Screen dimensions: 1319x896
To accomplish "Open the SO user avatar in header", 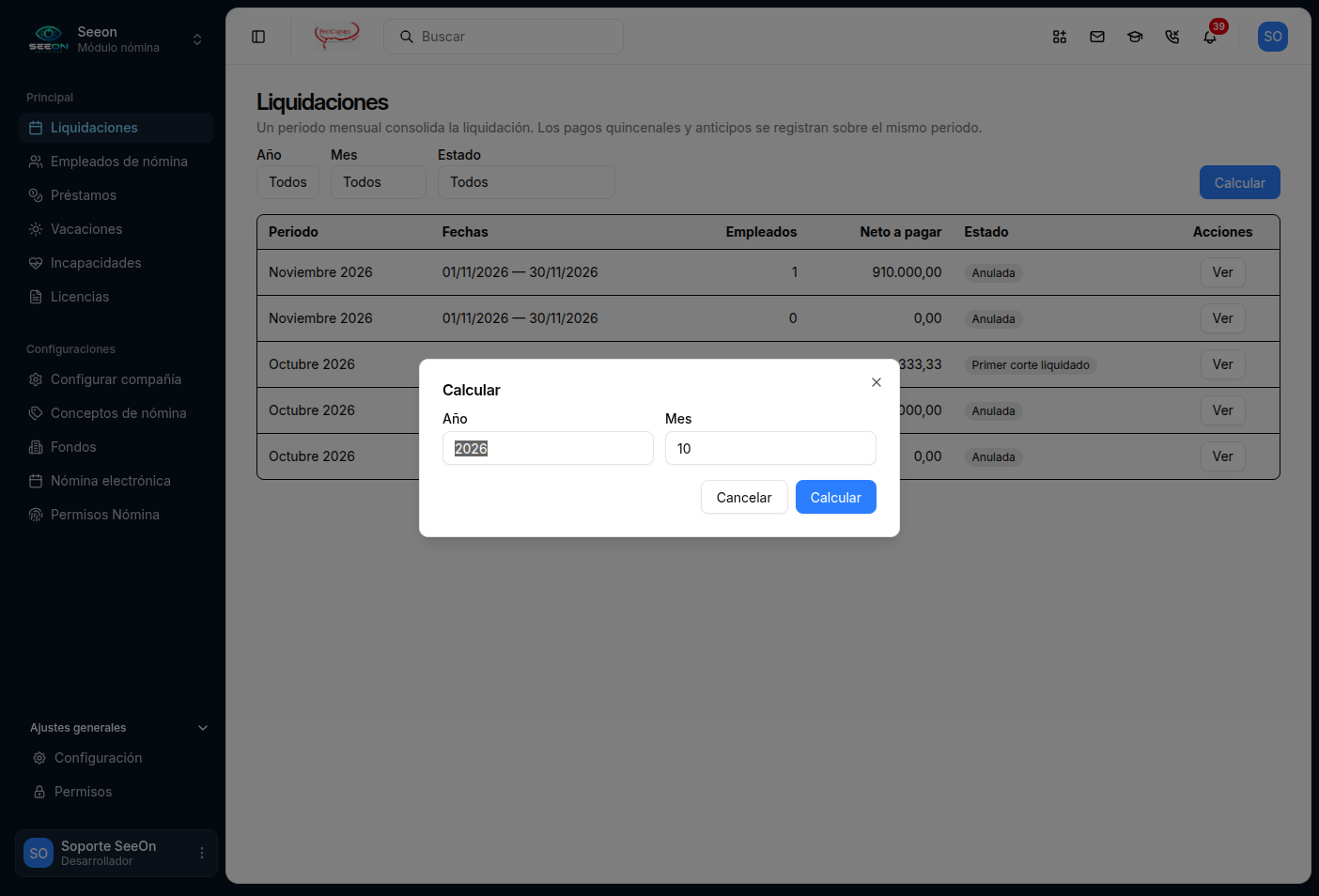I will [1273, 37].
